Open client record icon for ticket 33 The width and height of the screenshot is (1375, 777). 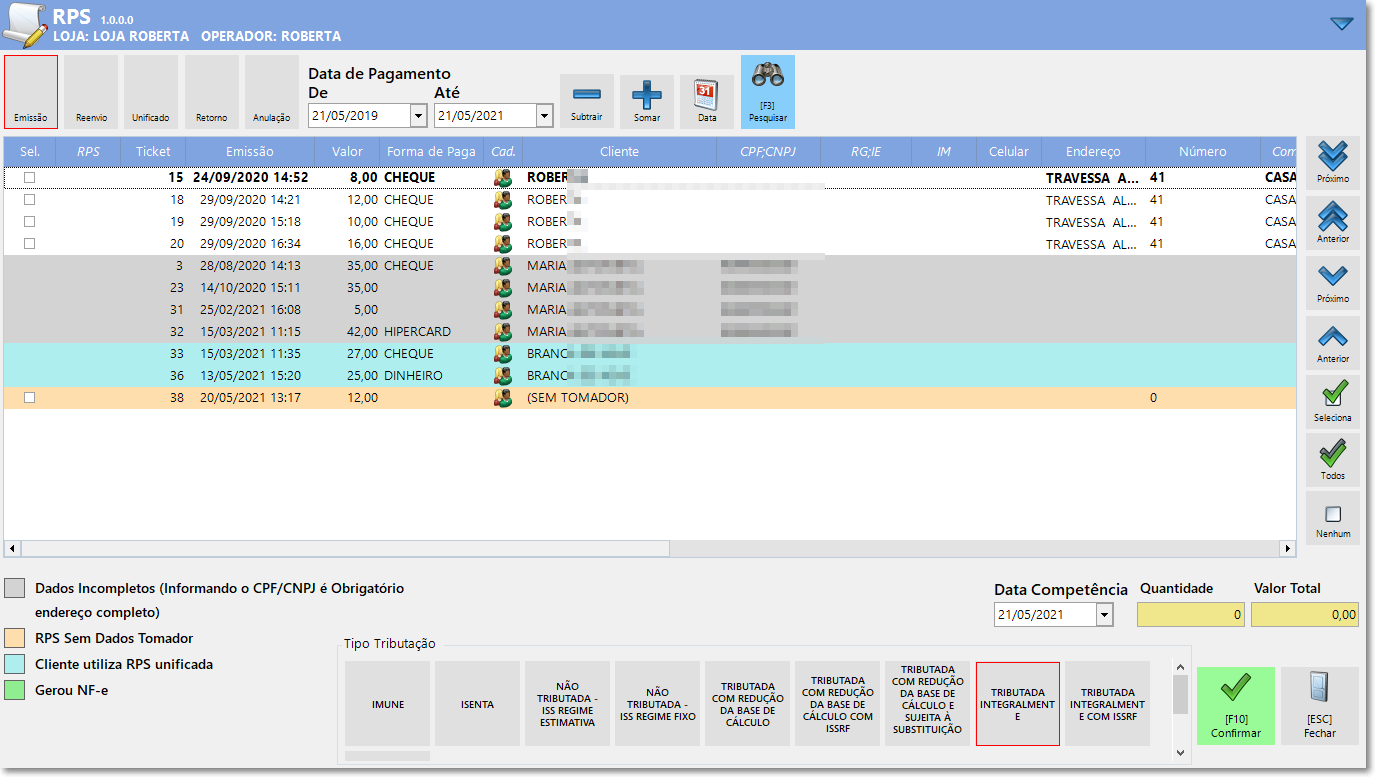(503, 354)
